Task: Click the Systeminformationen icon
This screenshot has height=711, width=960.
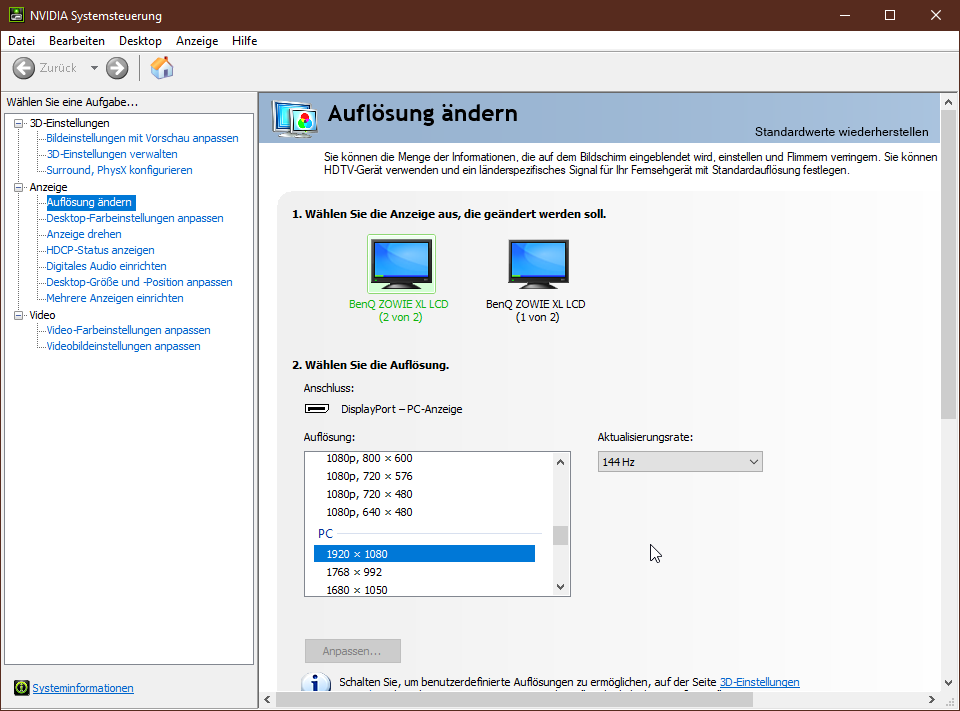Action: [21, 688]
